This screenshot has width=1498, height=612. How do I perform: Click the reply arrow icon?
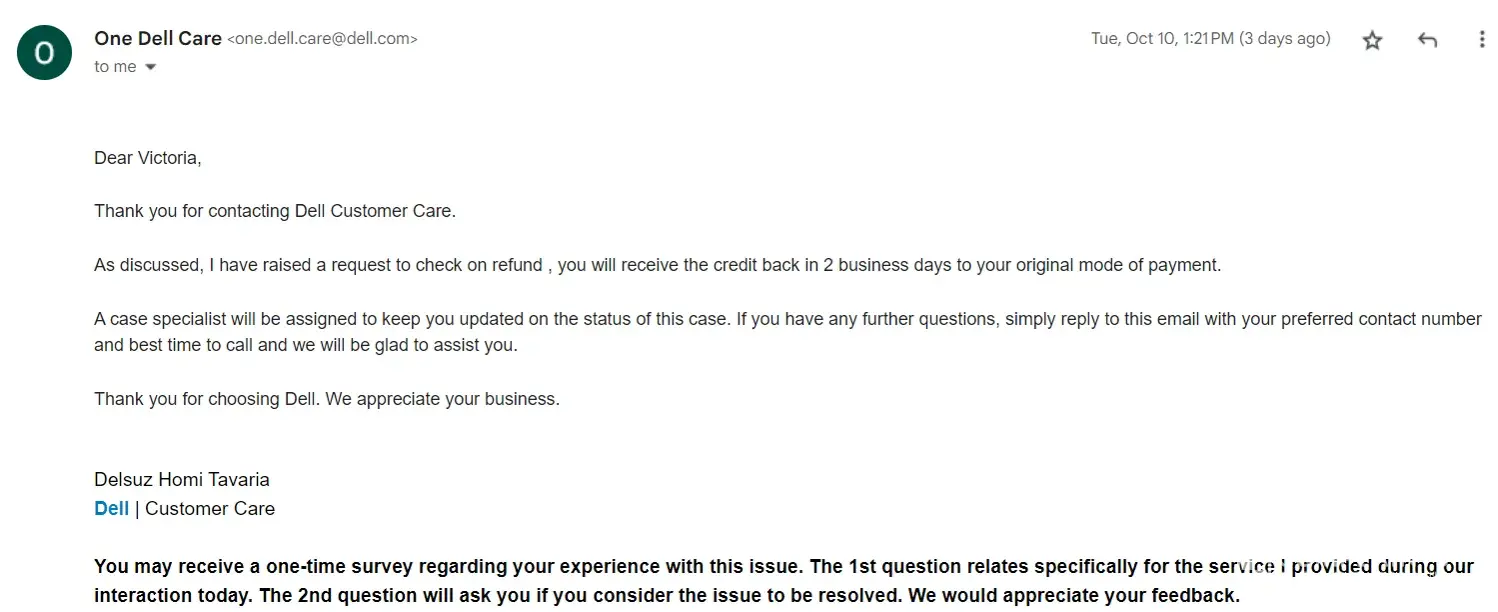pyautogui.click(x=1427, y=40)
